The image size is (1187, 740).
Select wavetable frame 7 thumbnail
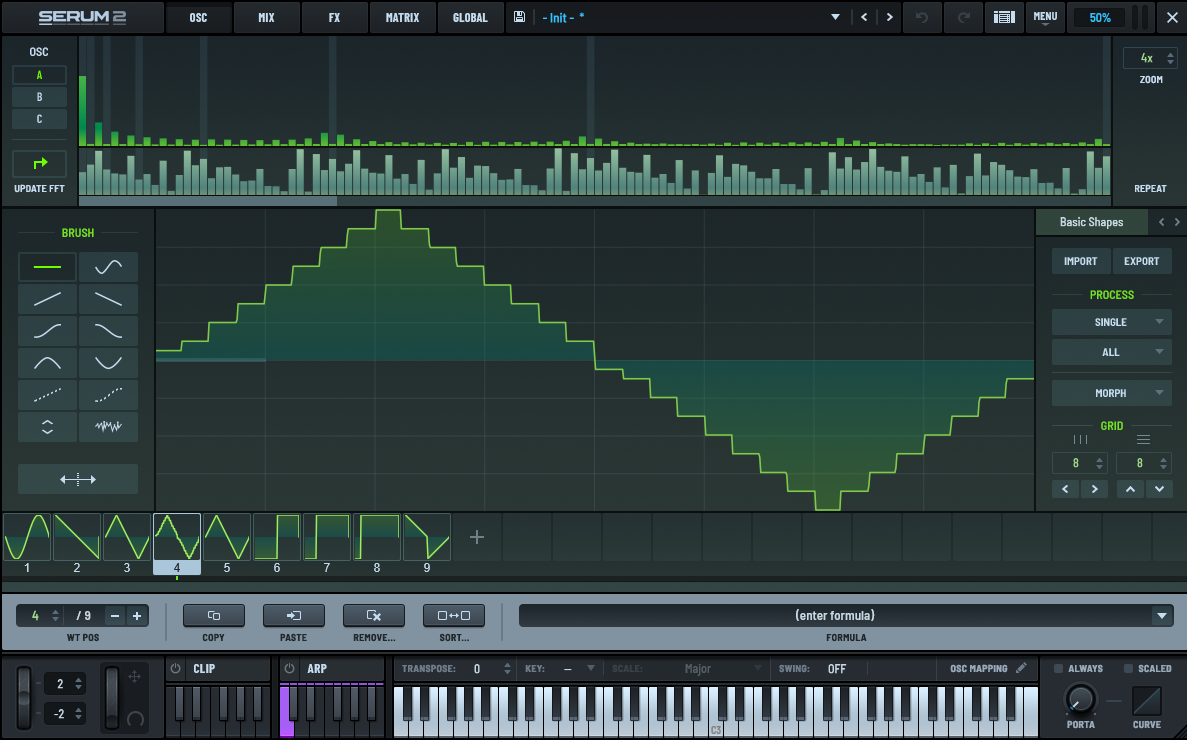click(x=327, y=537)
